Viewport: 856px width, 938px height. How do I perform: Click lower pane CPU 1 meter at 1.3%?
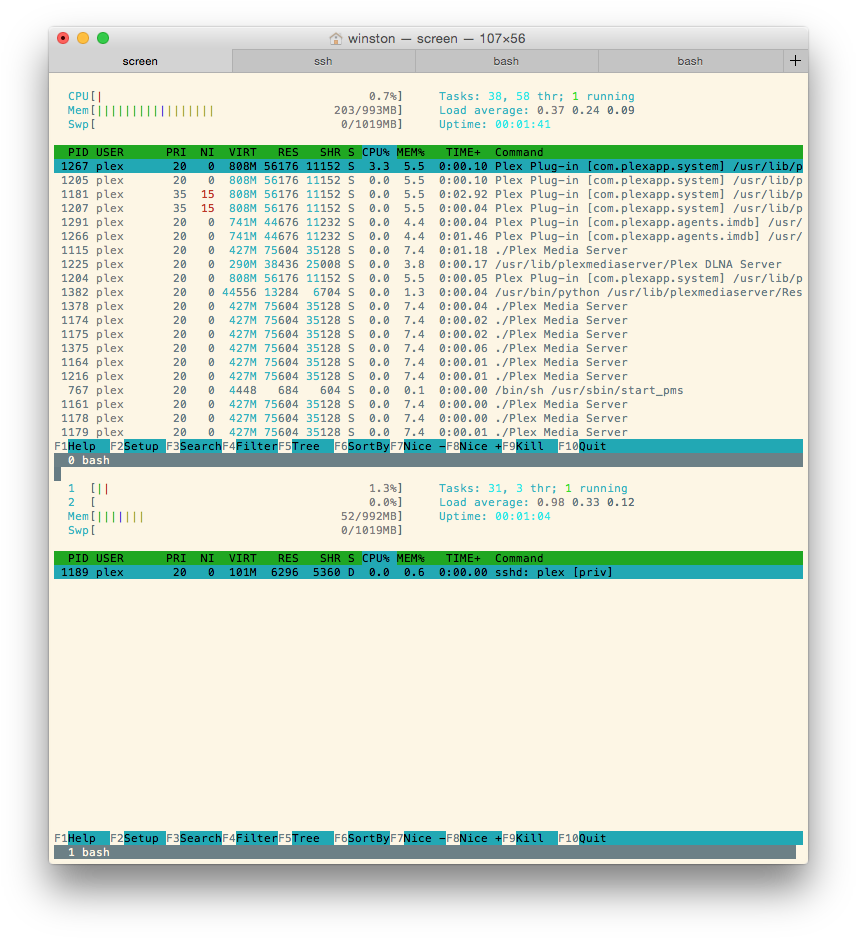(235, 488)
